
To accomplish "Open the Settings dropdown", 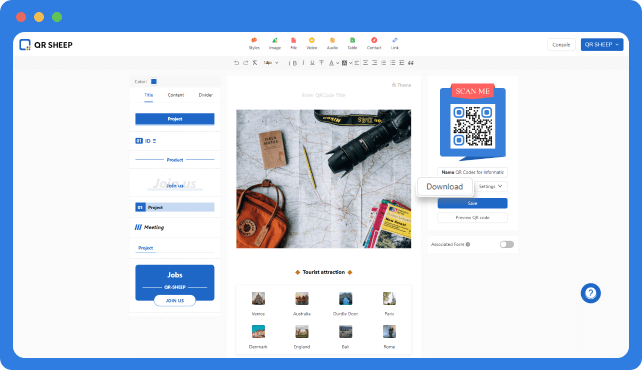I will pos(491,186).
